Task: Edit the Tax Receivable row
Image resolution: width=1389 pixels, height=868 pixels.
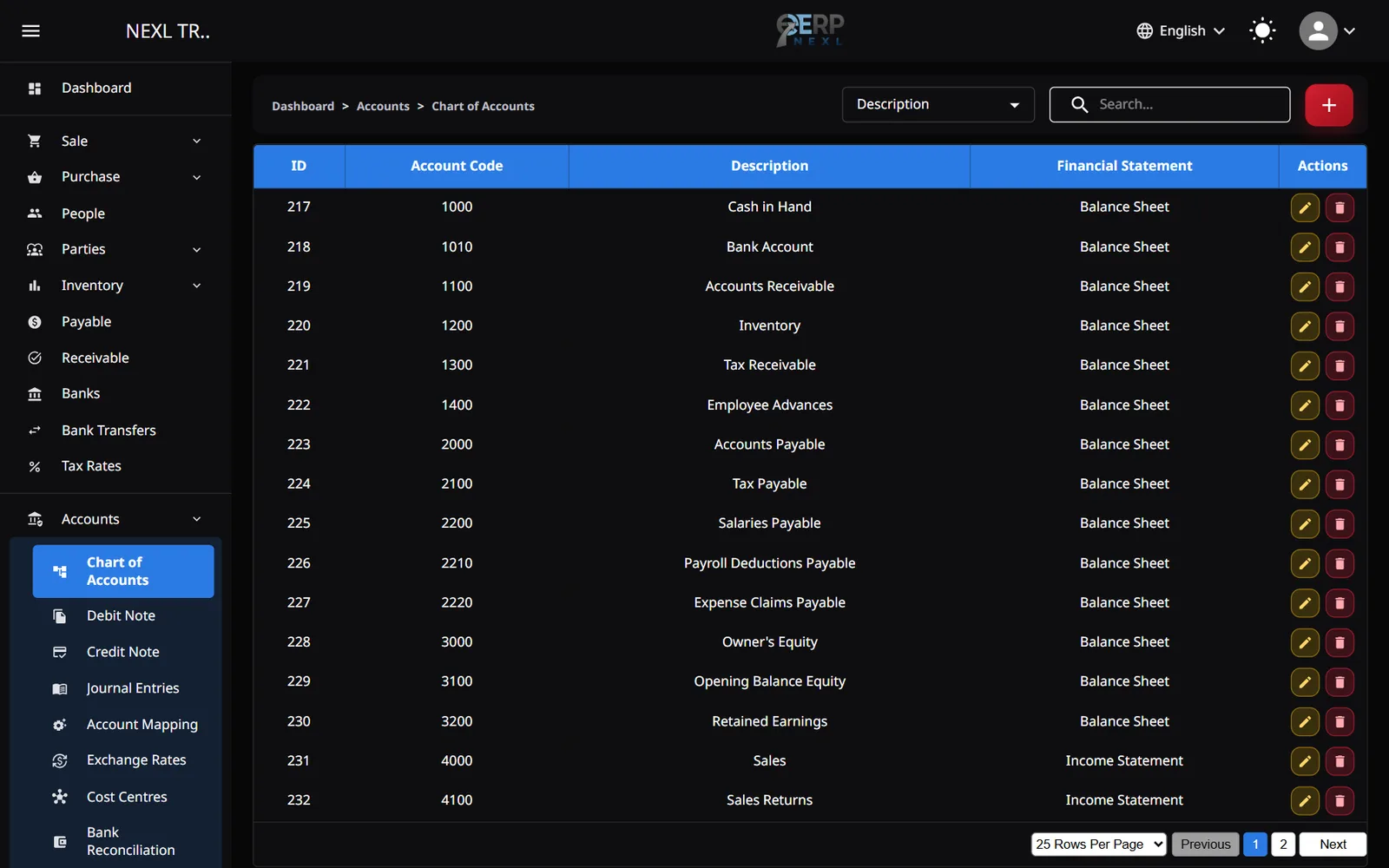Action: 1305,365
